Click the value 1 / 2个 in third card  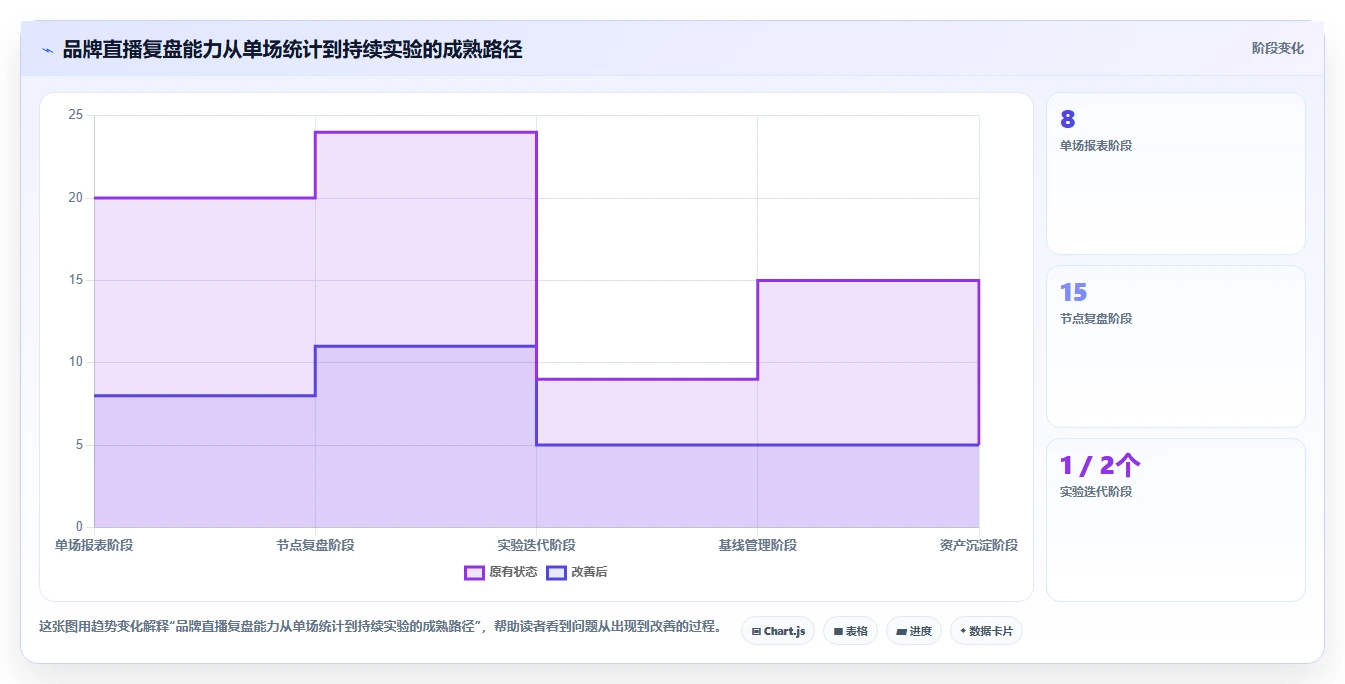[1100, 465]
